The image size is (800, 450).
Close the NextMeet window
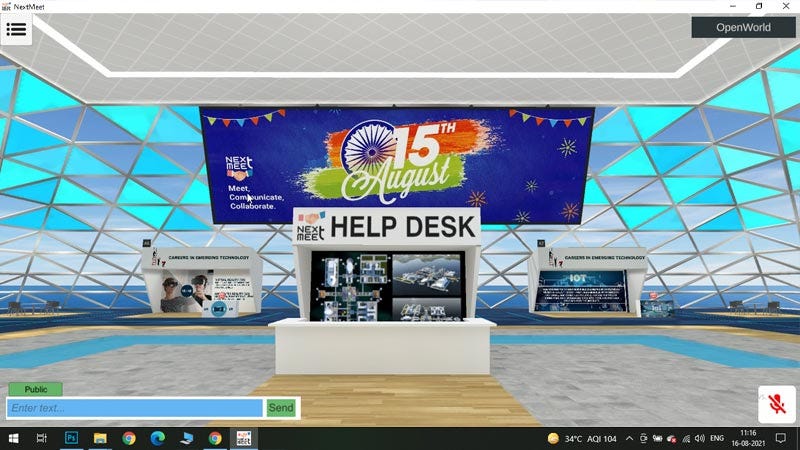(786, 6)
